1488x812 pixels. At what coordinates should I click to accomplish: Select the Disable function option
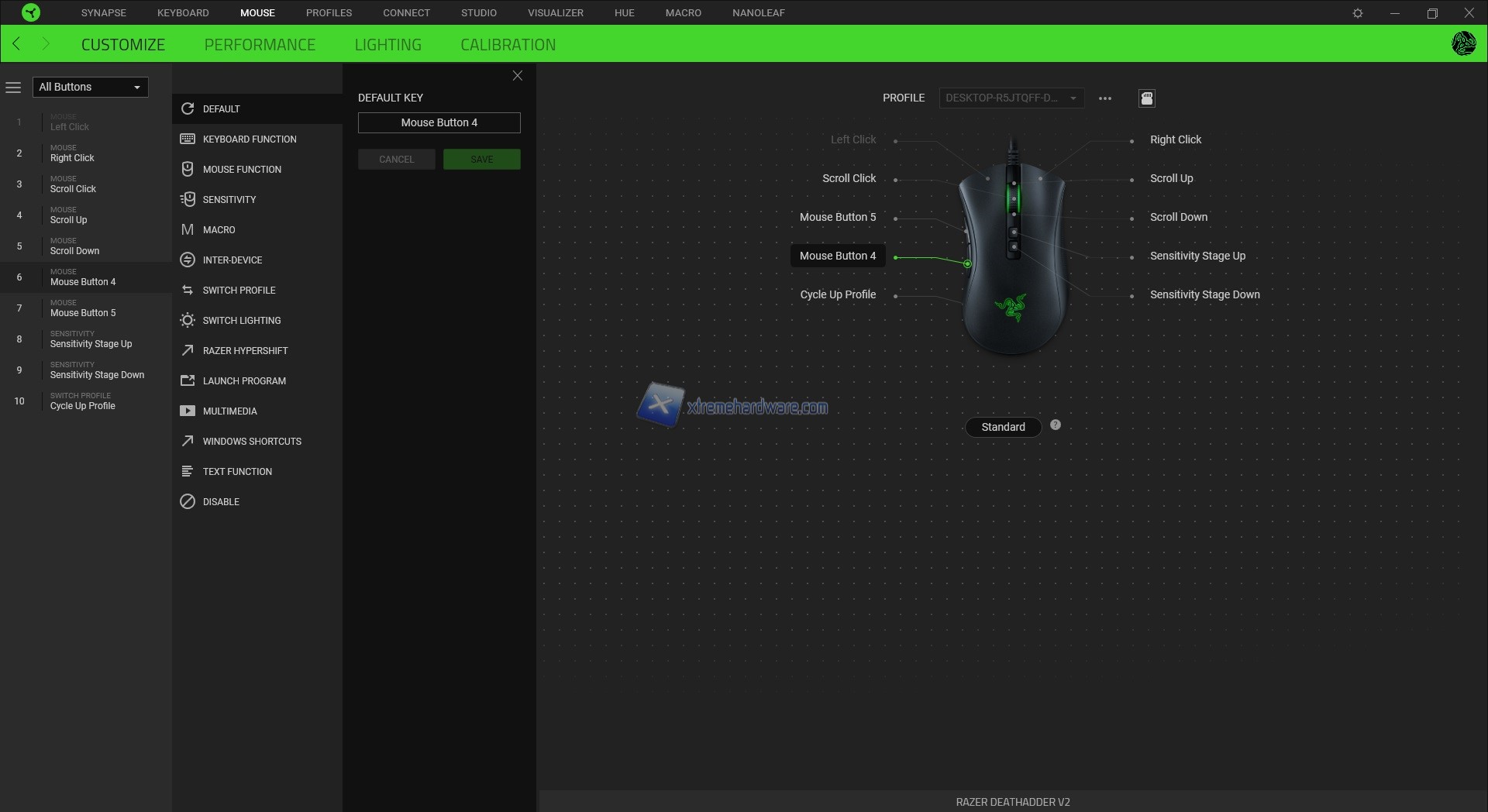coord(221,502)
